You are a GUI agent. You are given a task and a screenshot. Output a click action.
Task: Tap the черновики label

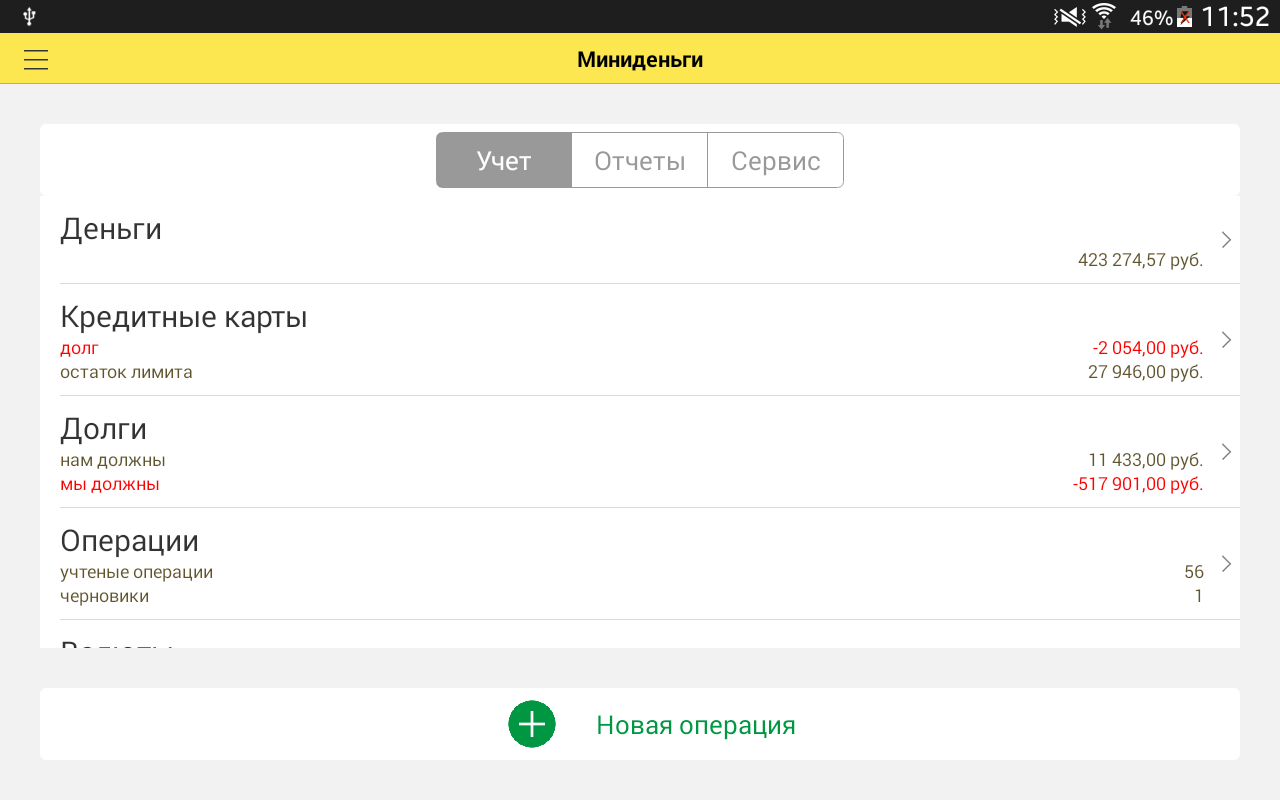click(105, 596)
